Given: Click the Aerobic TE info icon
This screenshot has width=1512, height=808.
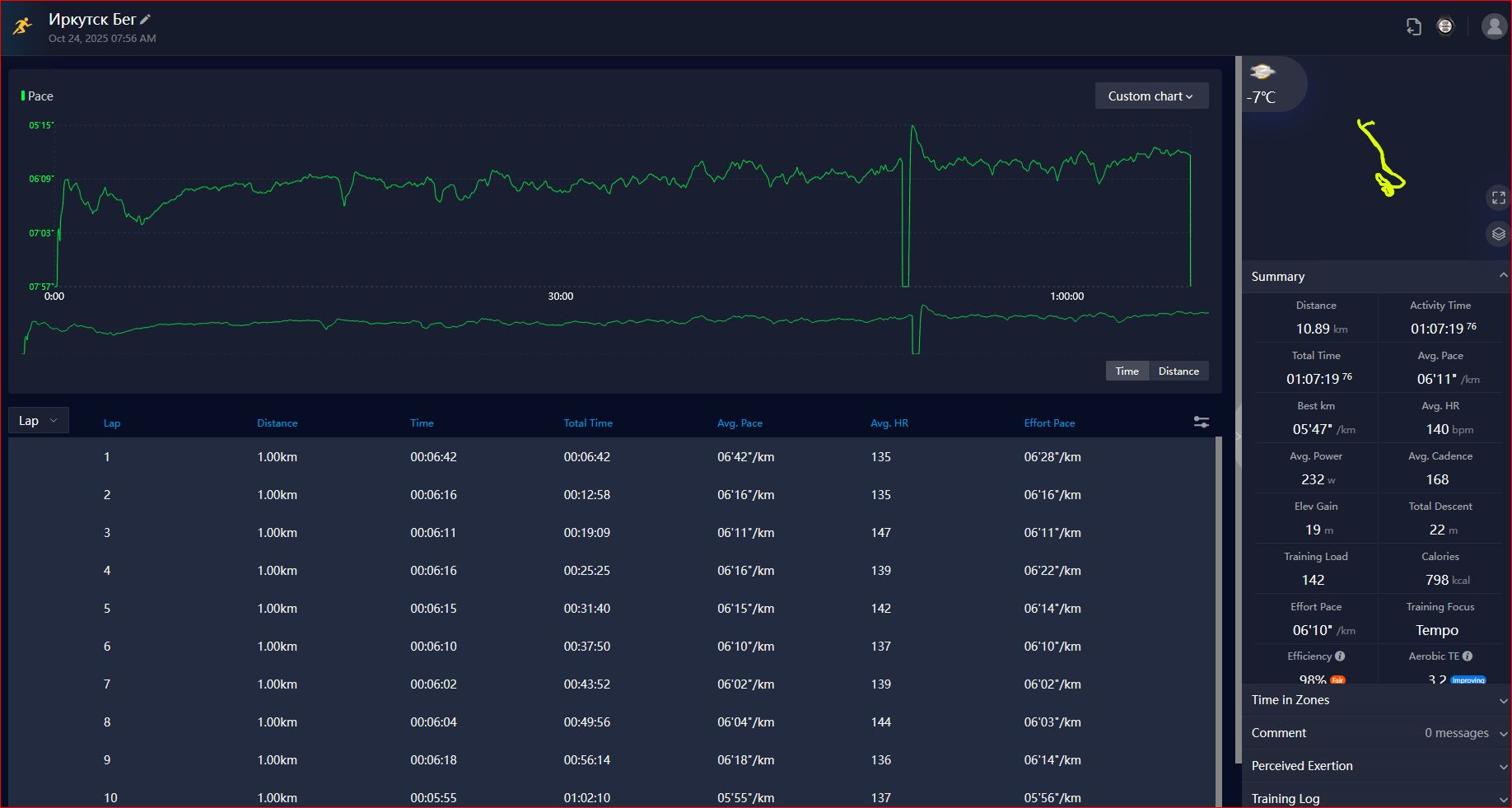Looking at the screenshot, I should pos(1468,656).
